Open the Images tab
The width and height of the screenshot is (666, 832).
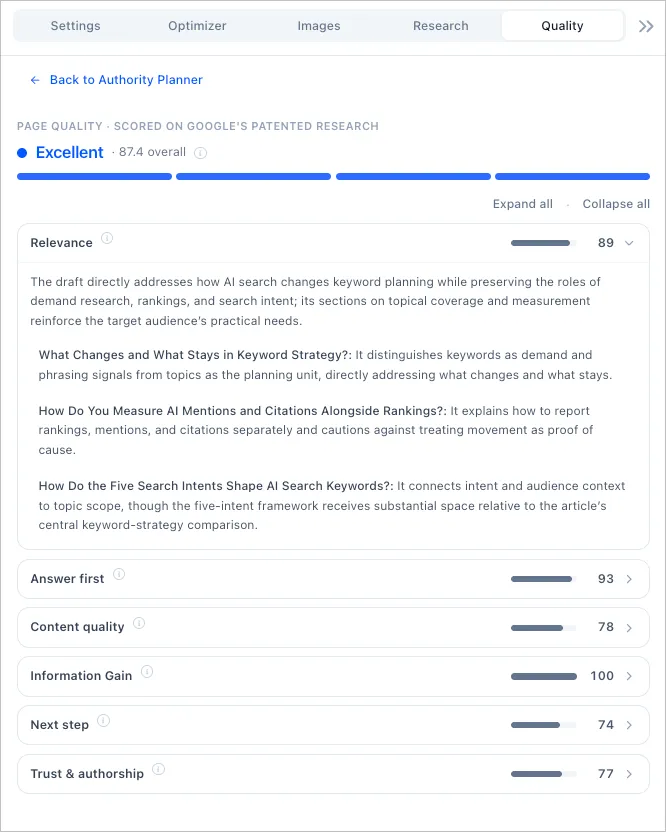click(x=318, y=25)
